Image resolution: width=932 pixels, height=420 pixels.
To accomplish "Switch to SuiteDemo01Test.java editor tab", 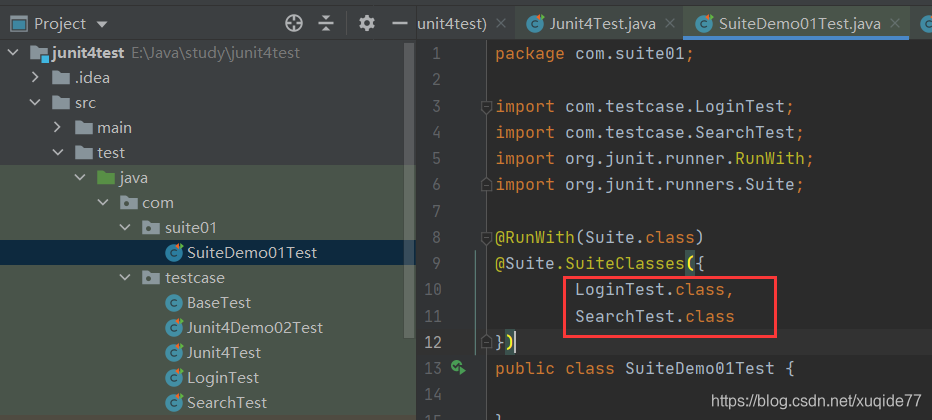I will (x=796, y=24).
